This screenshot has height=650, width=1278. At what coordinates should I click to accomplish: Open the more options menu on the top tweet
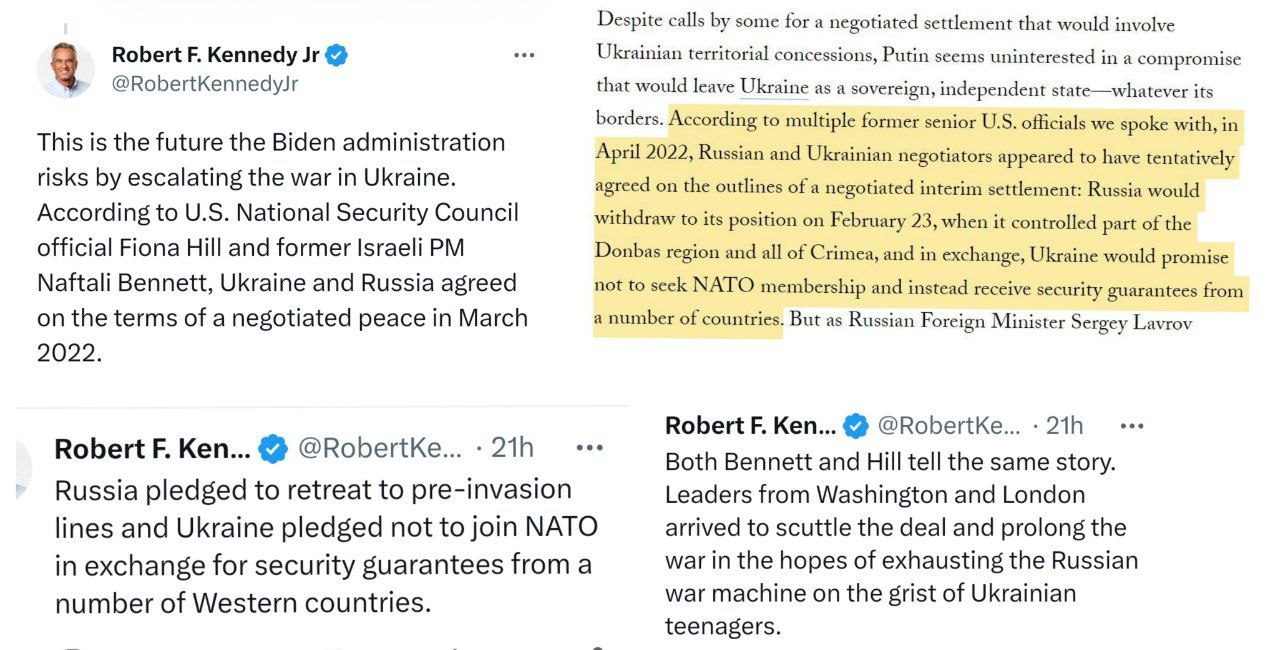click(524, 55)
